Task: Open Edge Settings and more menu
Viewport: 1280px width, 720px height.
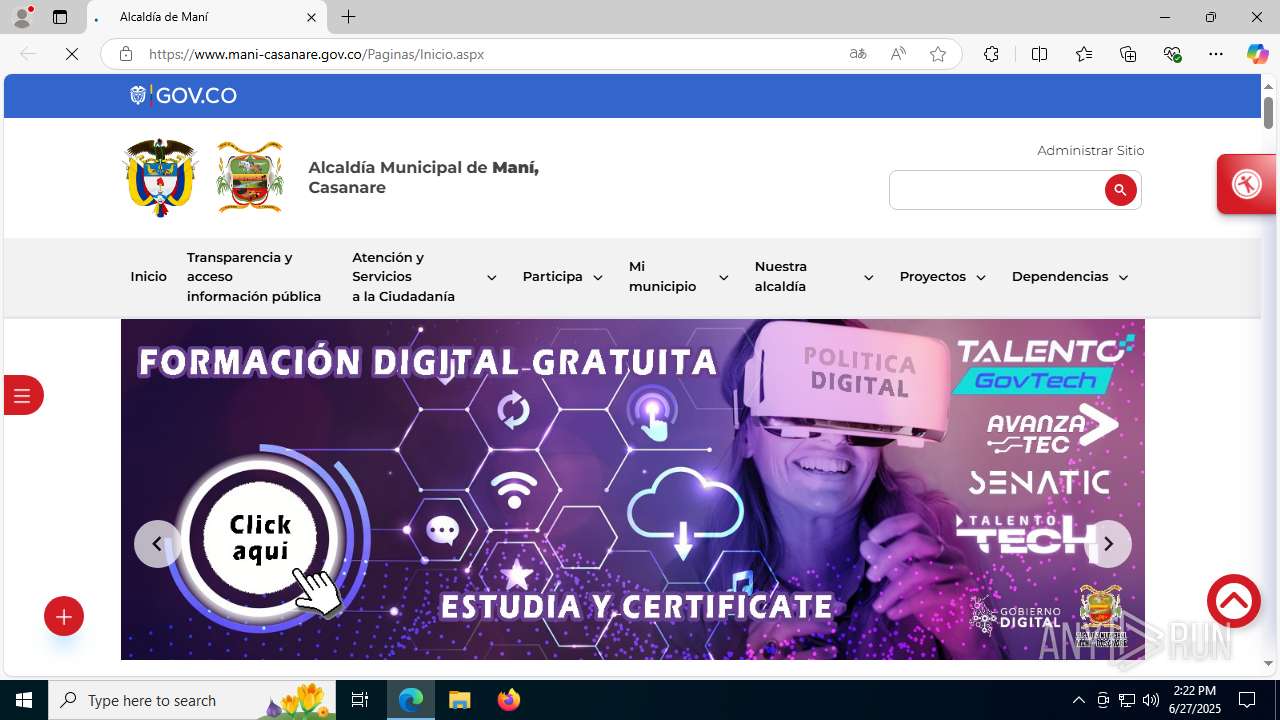Action: 1216,54
